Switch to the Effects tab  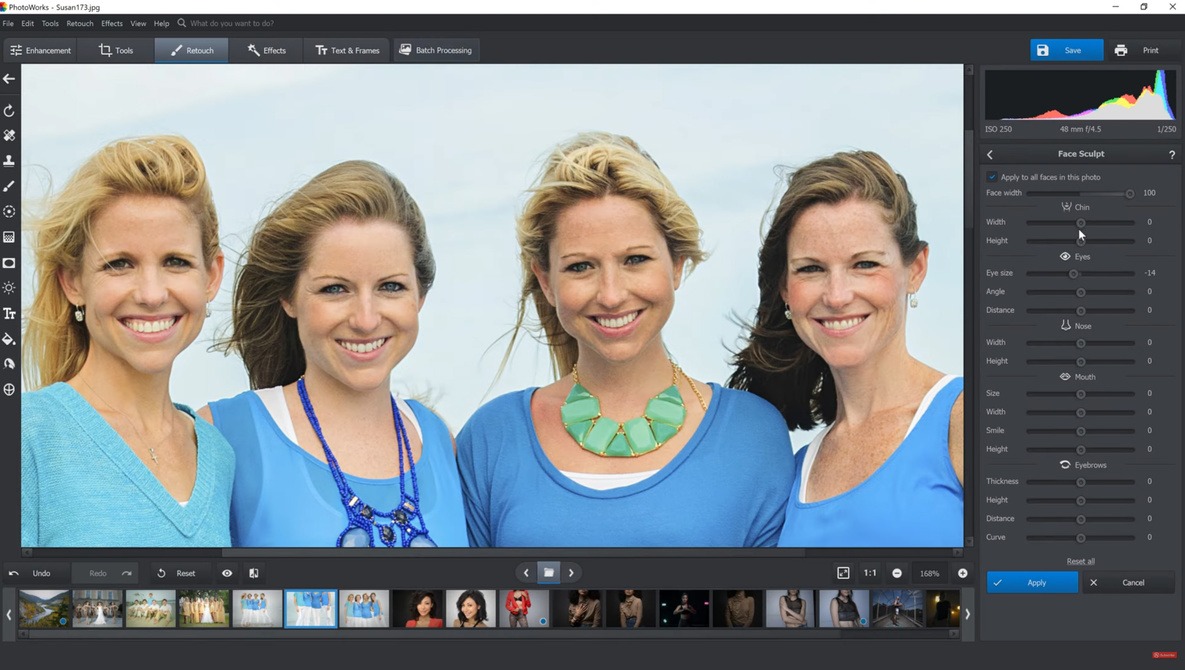pos(267,51)
